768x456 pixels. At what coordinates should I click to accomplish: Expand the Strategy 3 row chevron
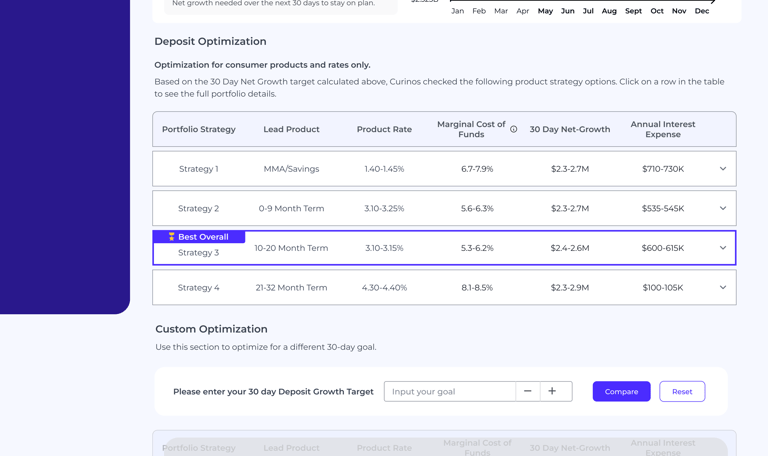tap(723, 248)
